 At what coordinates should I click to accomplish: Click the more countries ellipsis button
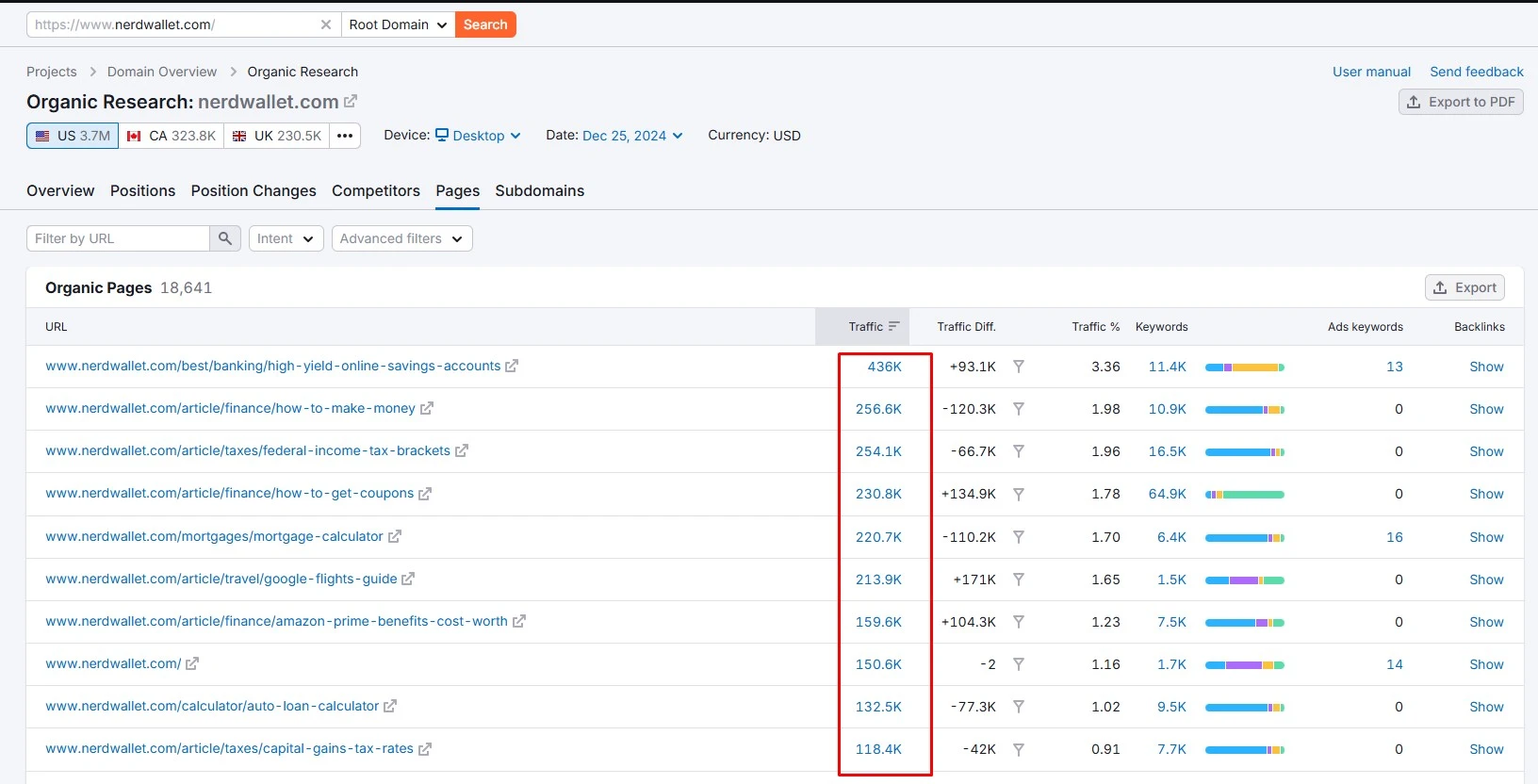click(345, 136)
